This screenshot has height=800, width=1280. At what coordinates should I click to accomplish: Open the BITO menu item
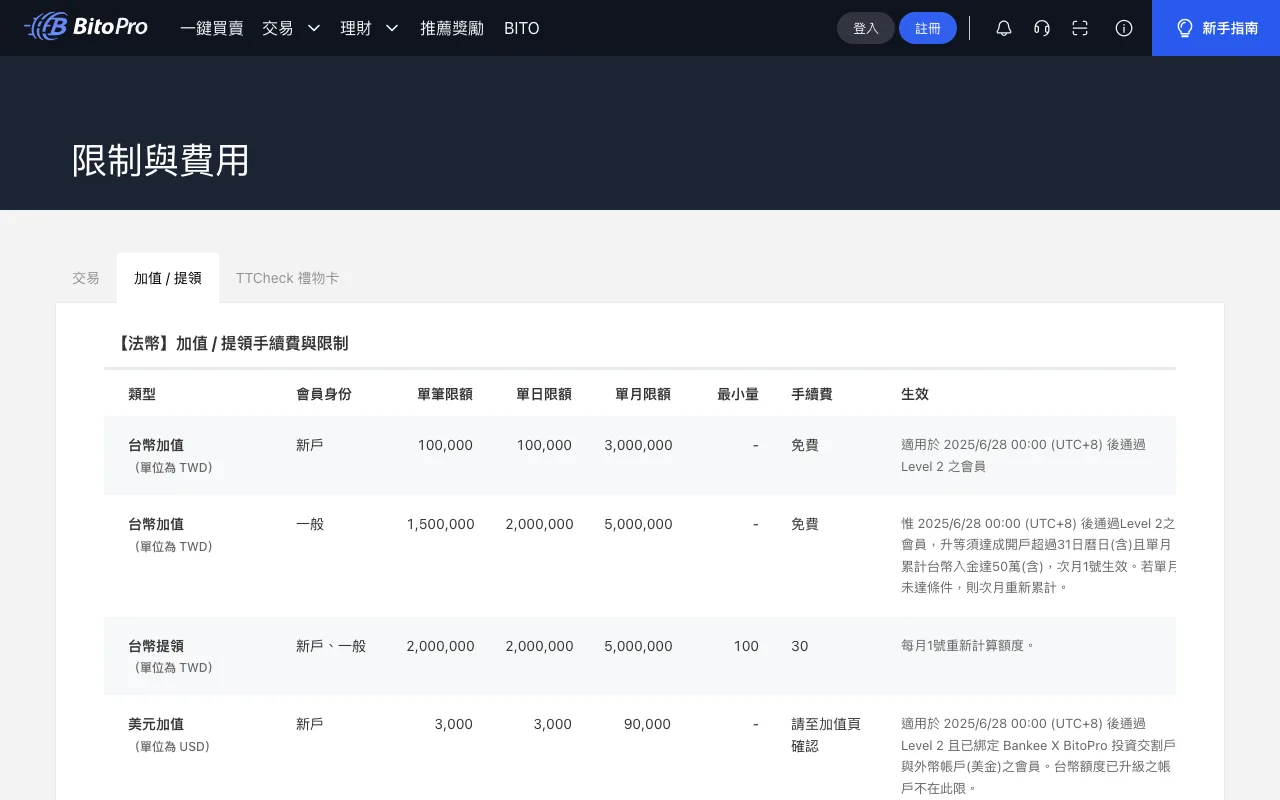click(x=522, y=28)
